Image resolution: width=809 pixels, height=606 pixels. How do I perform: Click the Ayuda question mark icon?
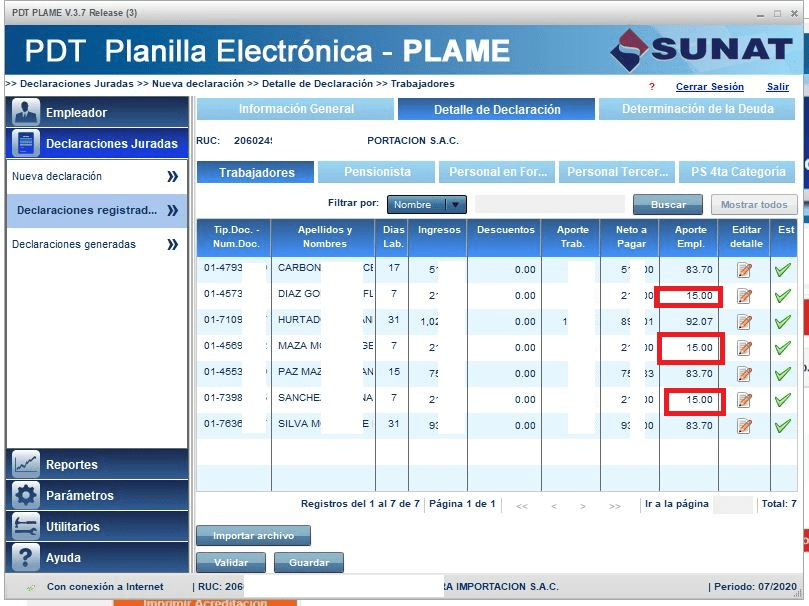26,557
